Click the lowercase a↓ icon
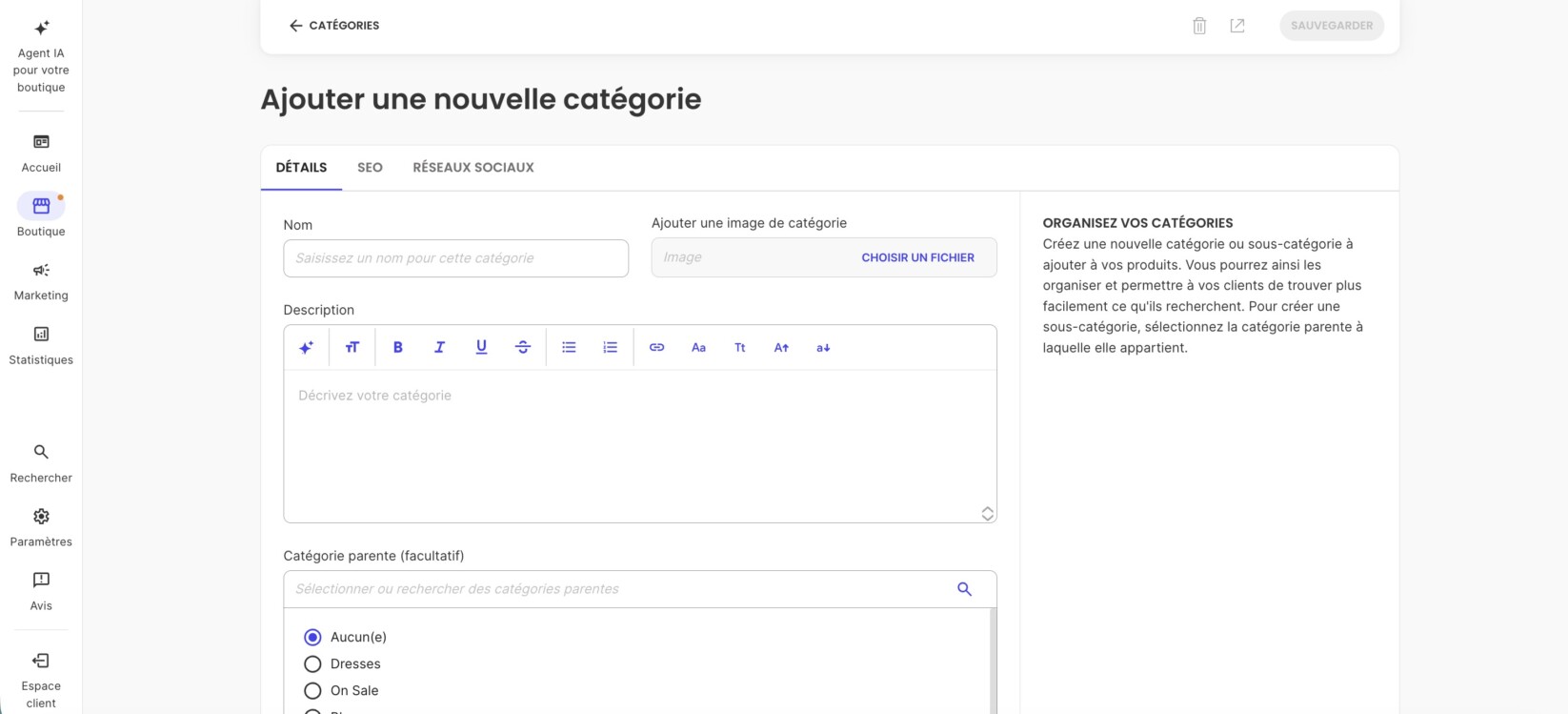Viewport: 1568px width, 714px height. click(x=823, y=348)
